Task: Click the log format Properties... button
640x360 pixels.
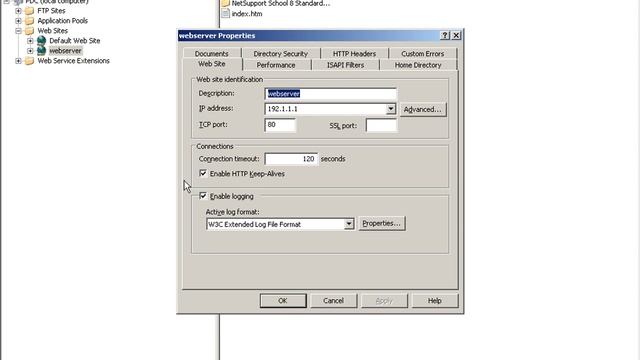Action: click(x=382, y=224)
